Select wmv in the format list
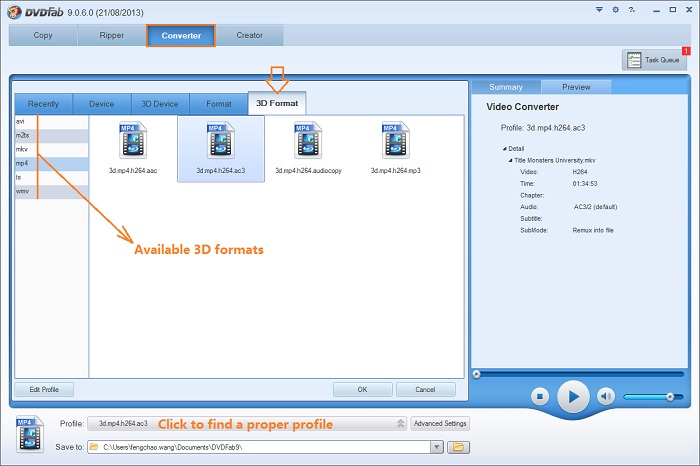 51,191
